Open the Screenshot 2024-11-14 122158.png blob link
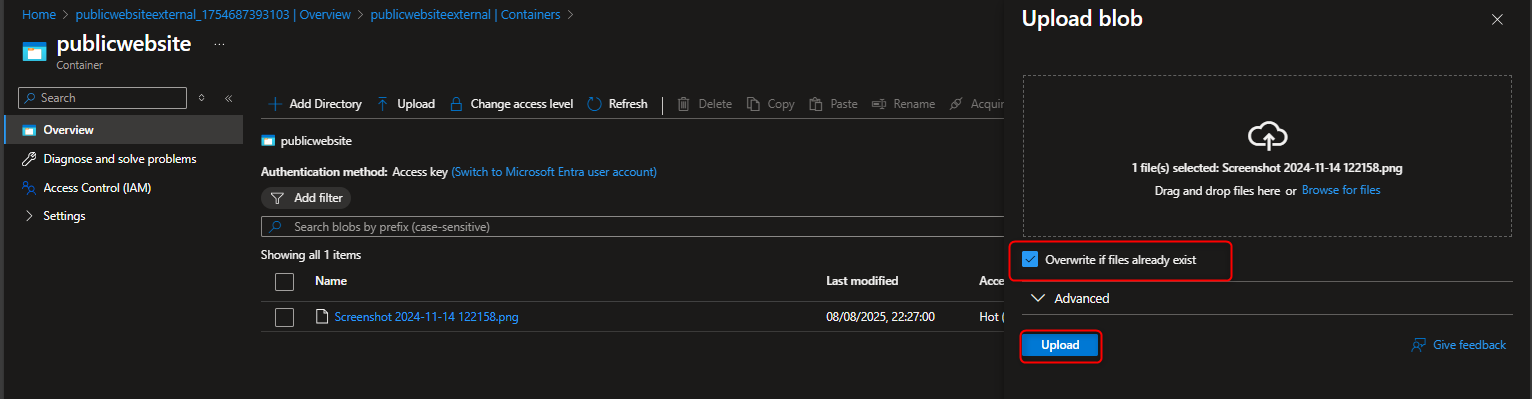Image resolution: width=1532 pixels, height=399 pixels. coord(426,317)
